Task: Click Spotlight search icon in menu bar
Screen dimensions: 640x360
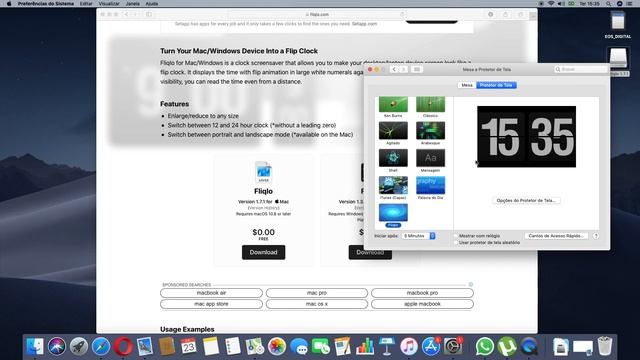Action: (608, 3)
